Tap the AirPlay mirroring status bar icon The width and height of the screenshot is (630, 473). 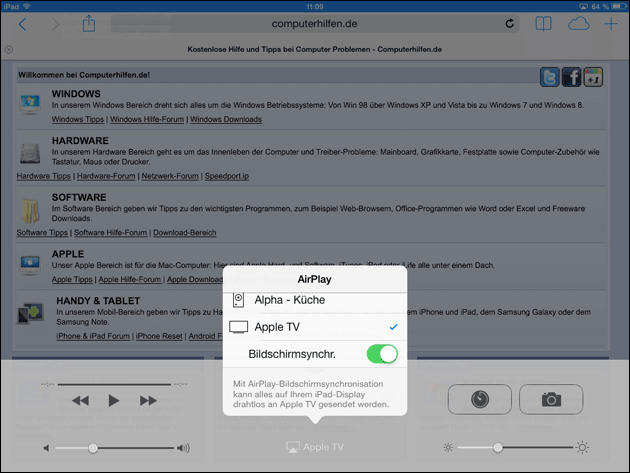(583, 6)
